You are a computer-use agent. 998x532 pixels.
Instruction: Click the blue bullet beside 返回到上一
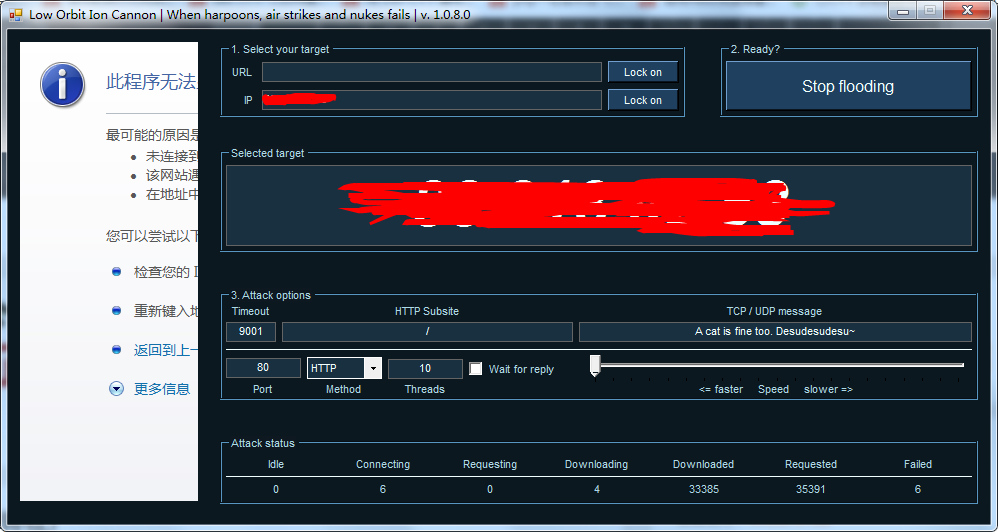(116, 349)
